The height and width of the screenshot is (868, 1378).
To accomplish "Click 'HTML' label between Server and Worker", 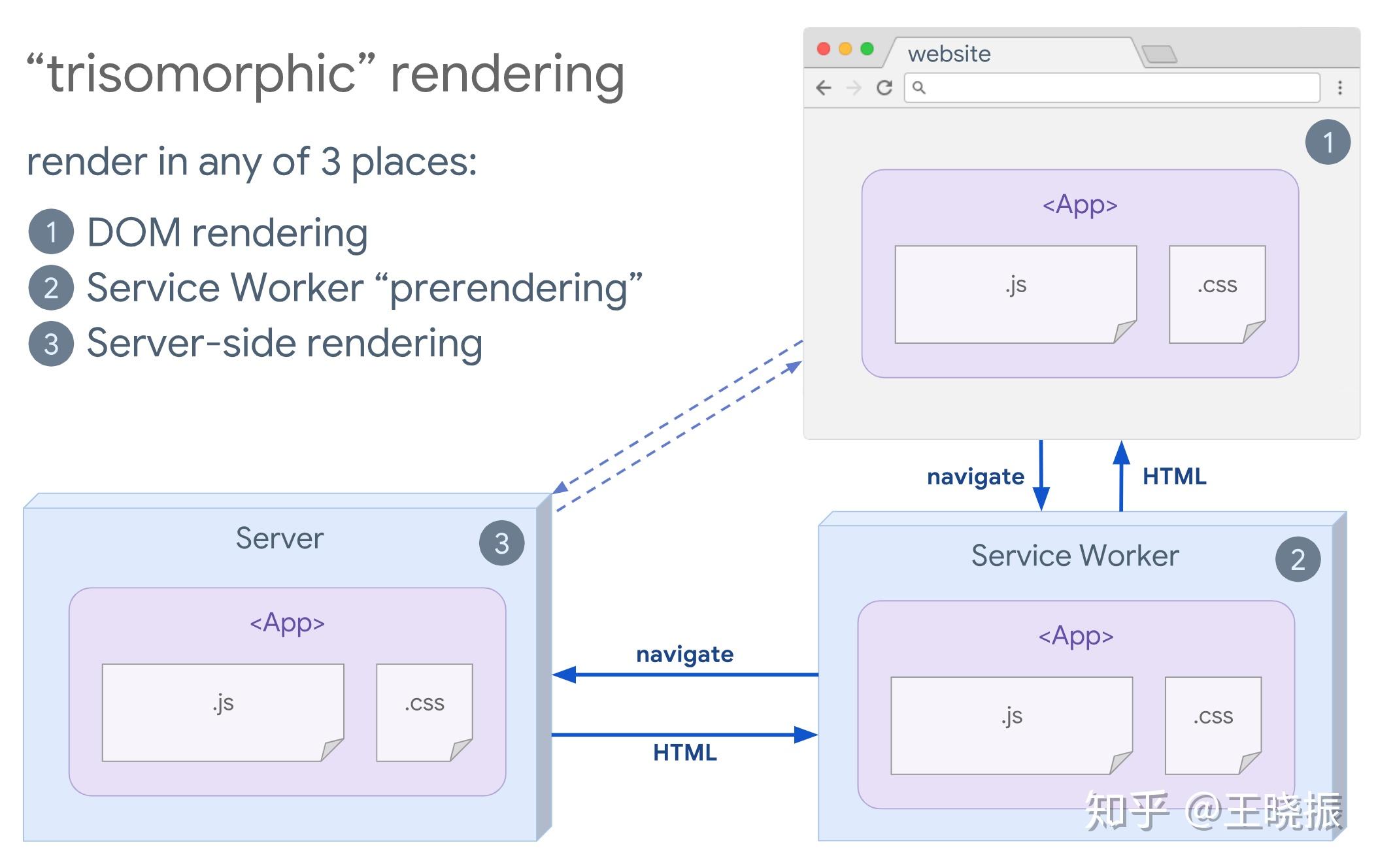I will tap(685, 753).
